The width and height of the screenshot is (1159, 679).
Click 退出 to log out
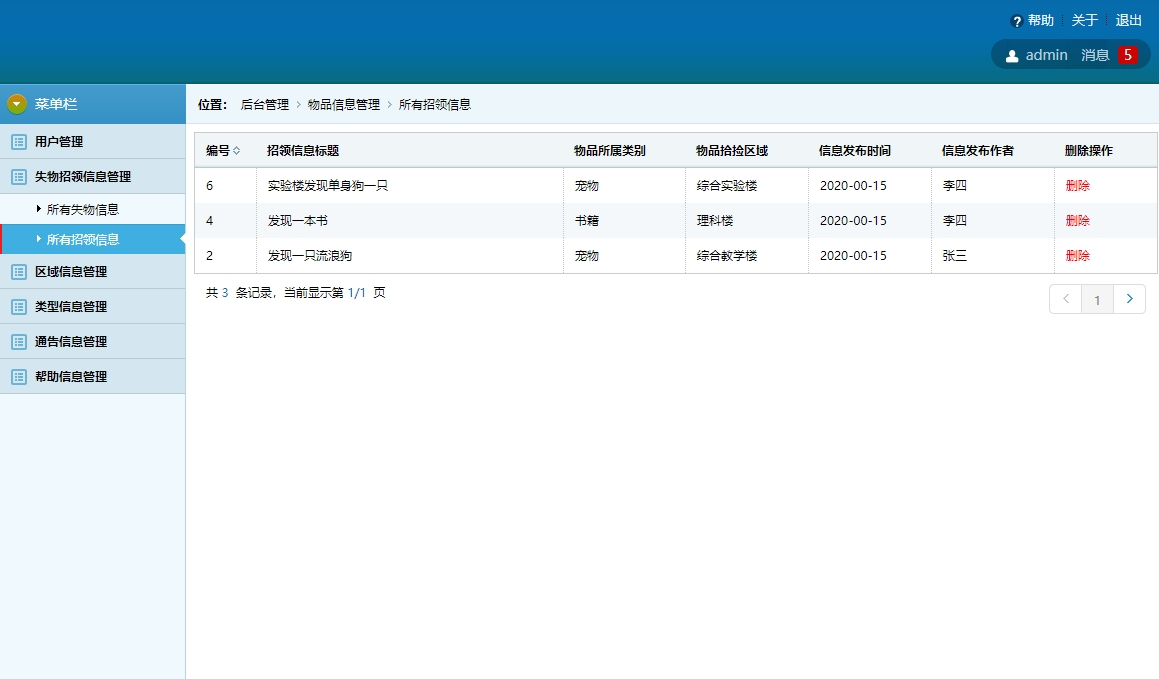[1128, 19]
